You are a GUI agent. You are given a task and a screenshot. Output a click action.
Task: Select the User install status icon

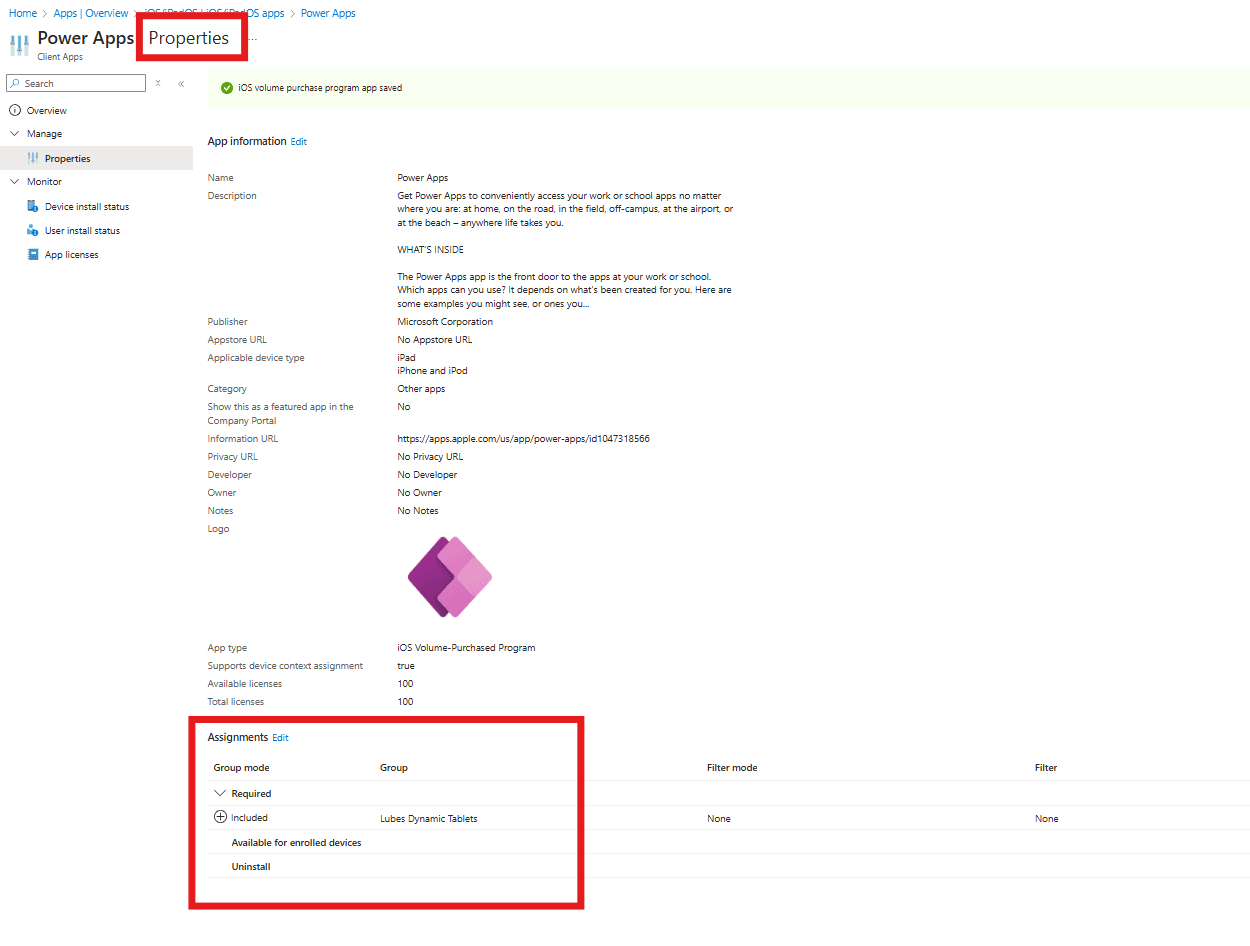click(x=33, y=230)
